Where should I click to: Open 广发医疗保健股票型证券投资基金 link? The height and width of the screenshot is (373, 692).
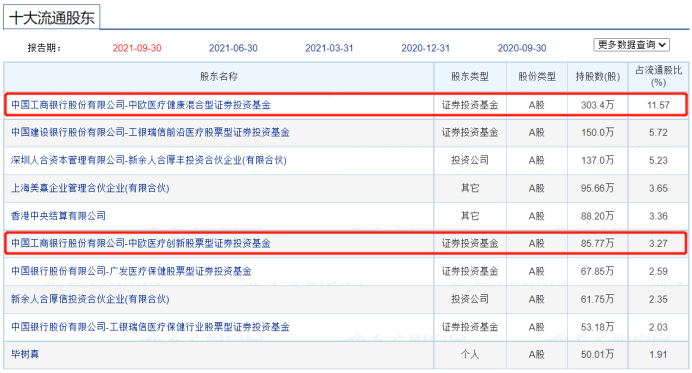point(132,271)
